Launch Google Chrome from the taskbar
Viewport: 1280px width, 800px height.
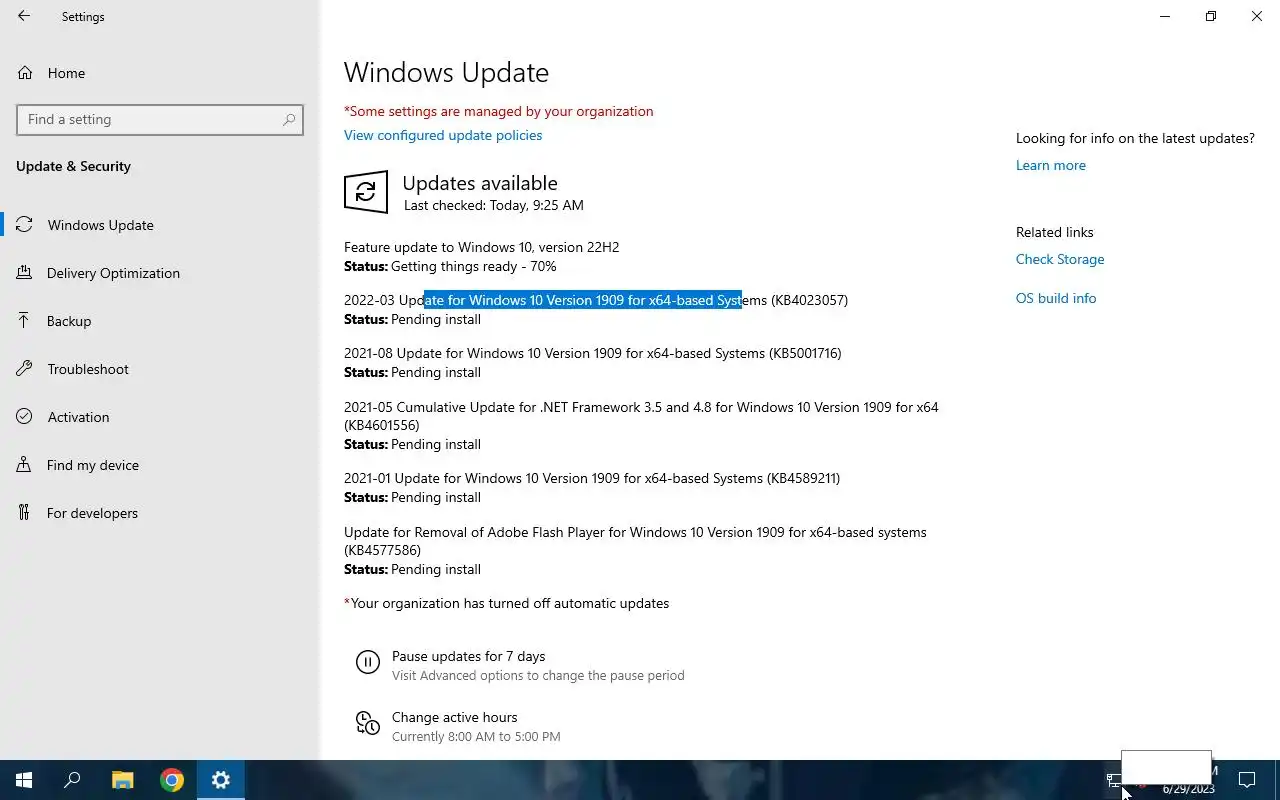[x=172, y=780]
